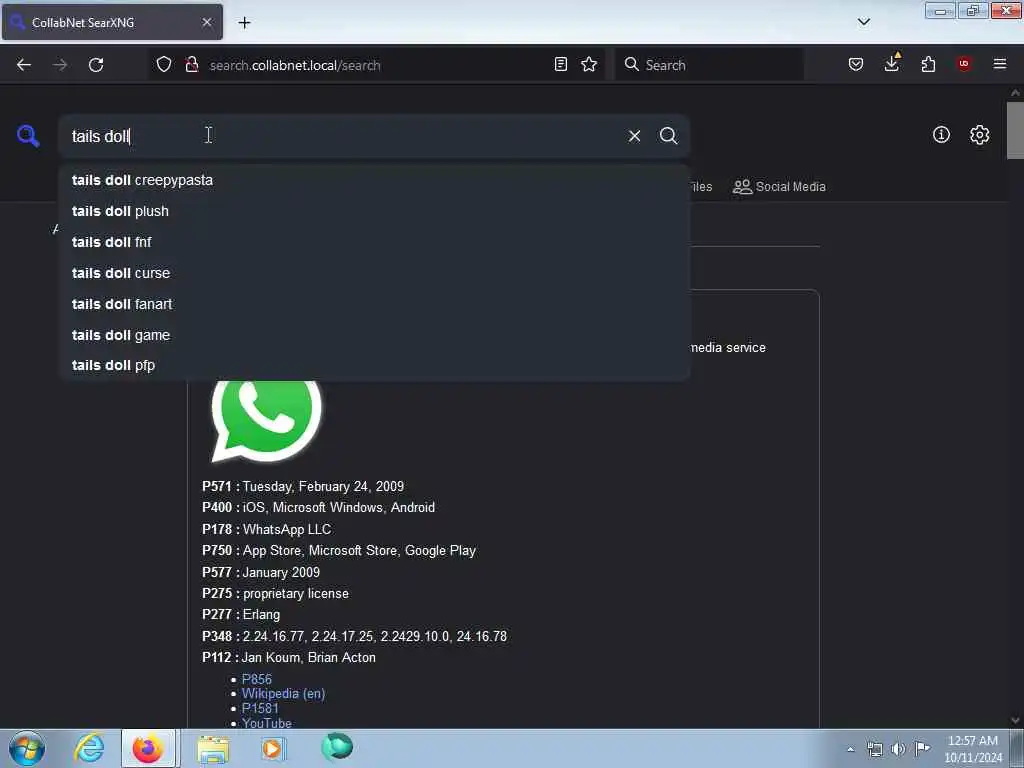
Task: Choose suggestion tails doll curse
Action: pos(374,273)
